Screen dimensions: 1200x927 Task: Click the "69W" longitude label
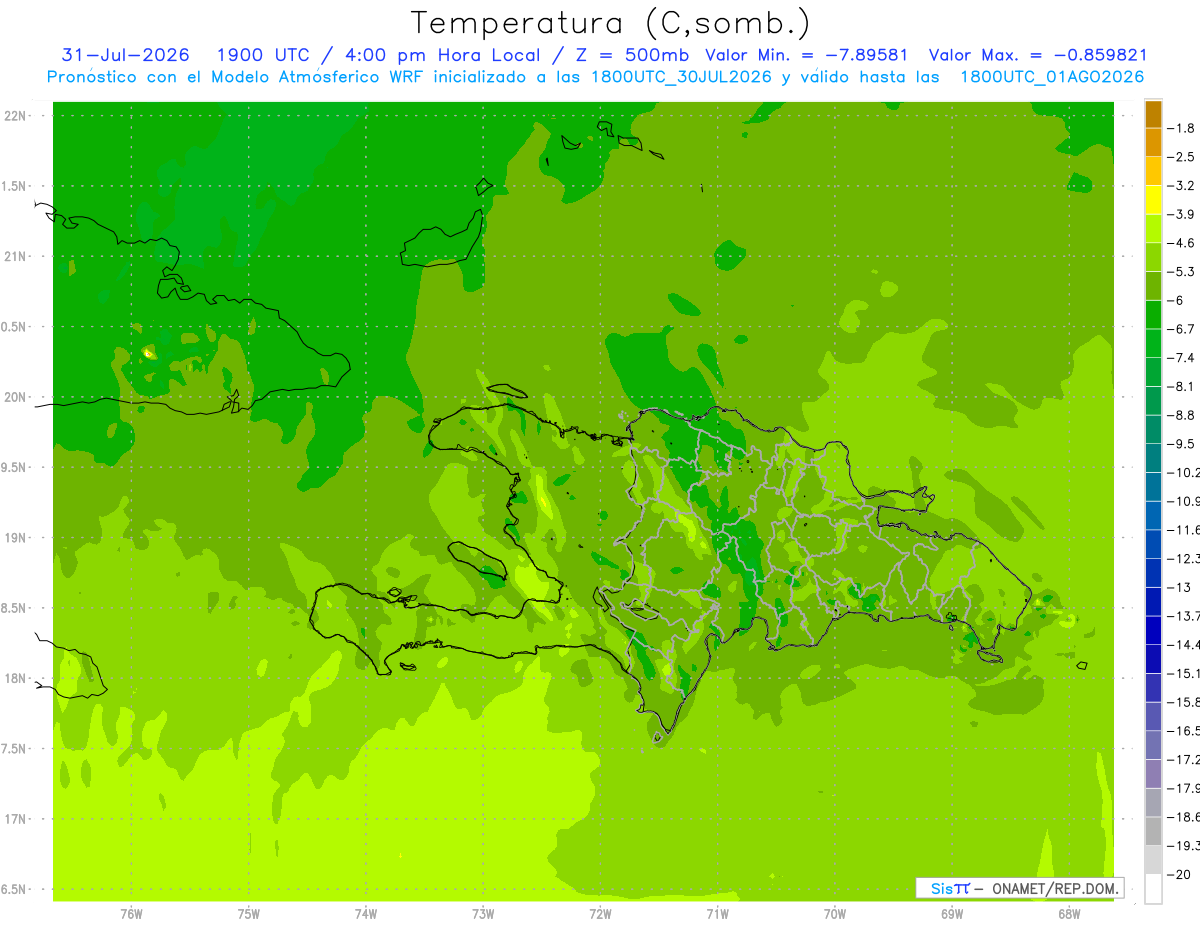[x=952, y=914]
